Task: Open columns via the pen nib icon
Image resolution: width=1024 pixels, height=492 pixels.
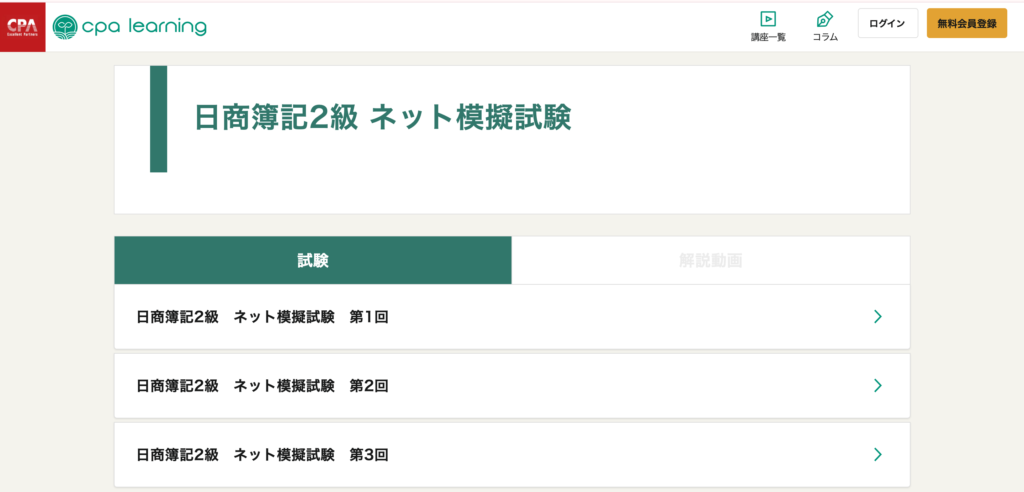Action: (825, 19)
